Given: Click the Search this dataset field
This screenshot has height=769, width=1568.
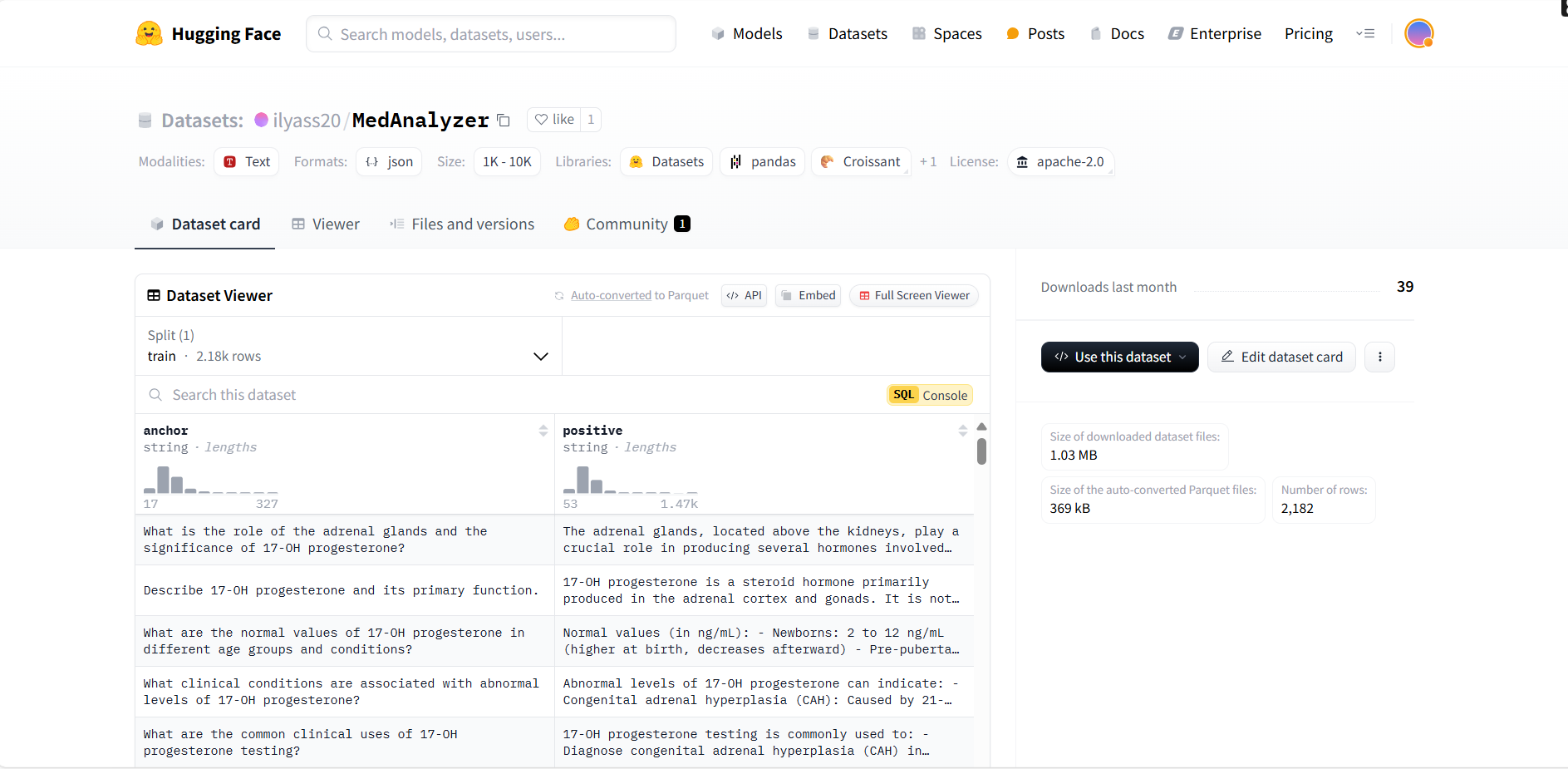Looking at the screenshot, I should (511, 395).
